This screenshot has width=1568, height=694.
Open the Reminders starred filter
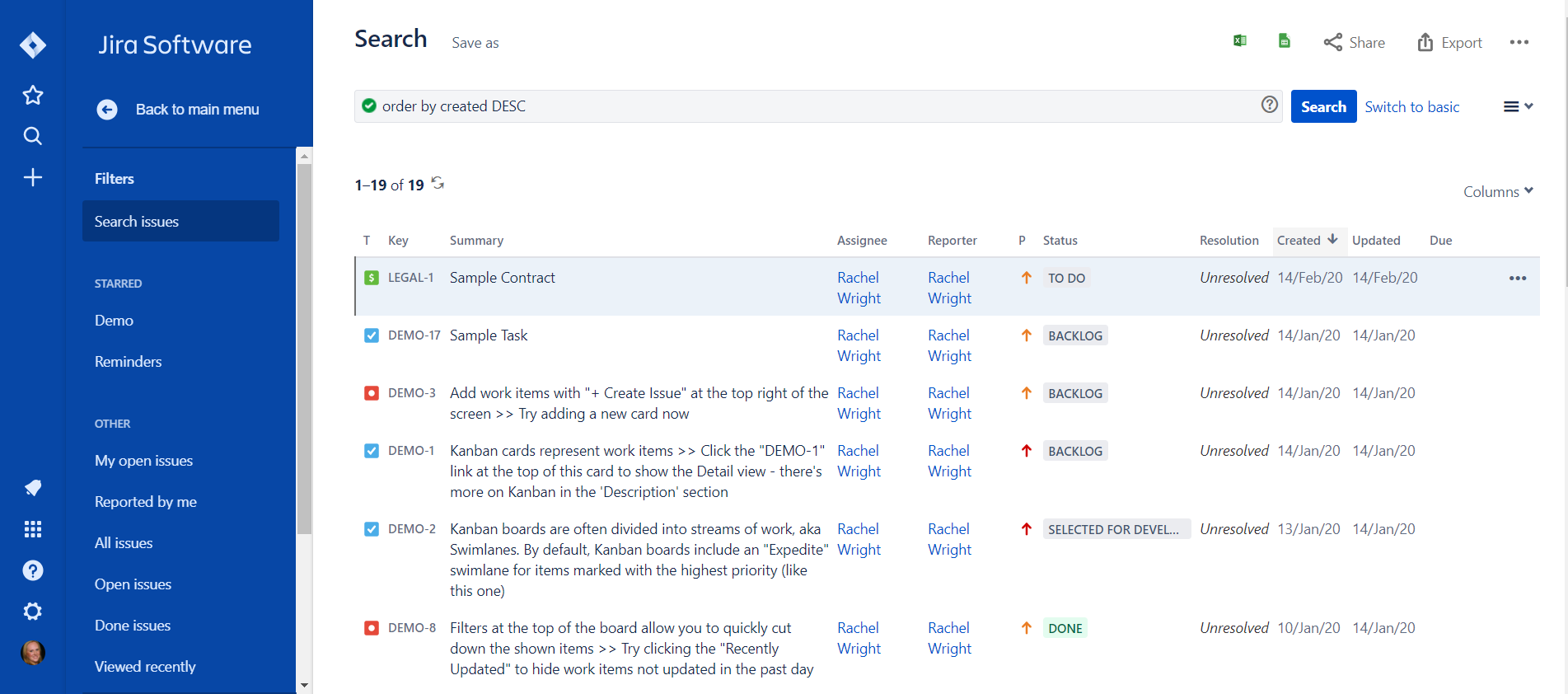(128, 362)
